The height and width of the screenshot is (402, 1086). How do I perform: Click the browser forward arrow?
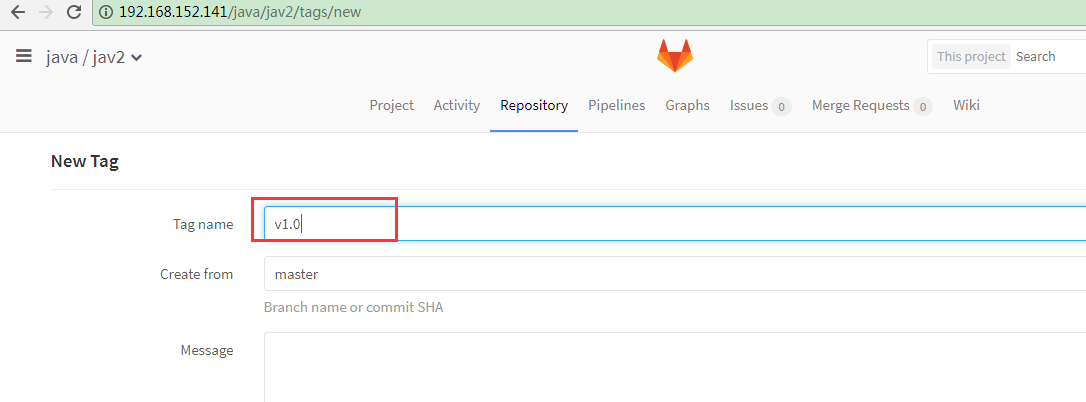pyautogui.click(x=45, y=13)
